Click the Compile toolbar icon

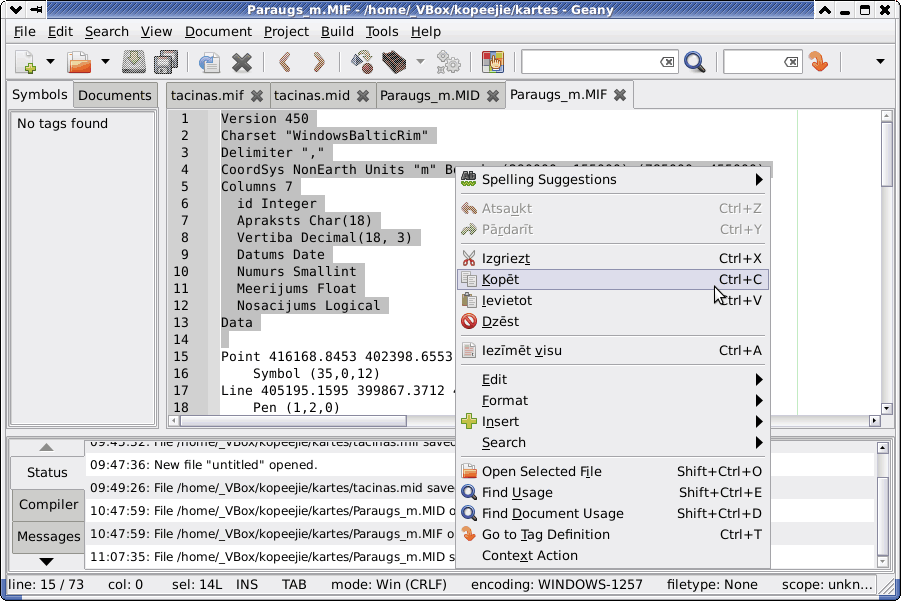click(x=362, y=61)
